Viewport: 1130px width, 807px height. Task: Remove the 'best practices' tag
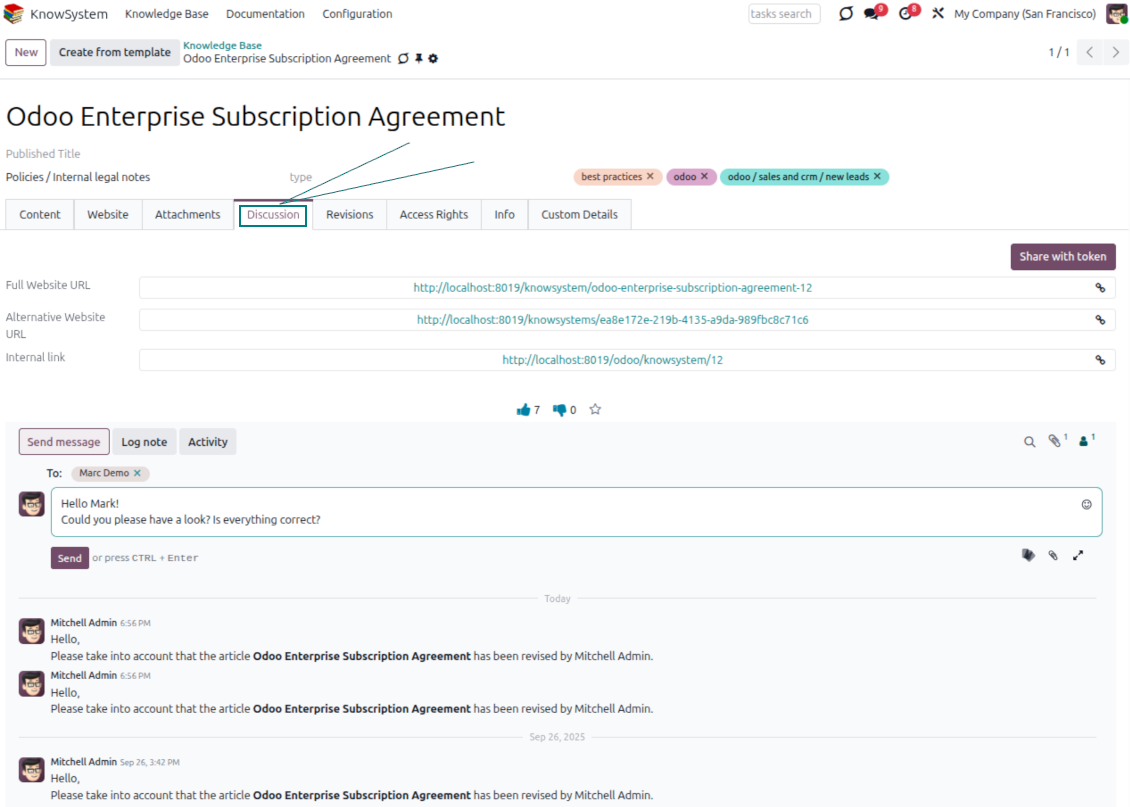click(x=650, y=177)
